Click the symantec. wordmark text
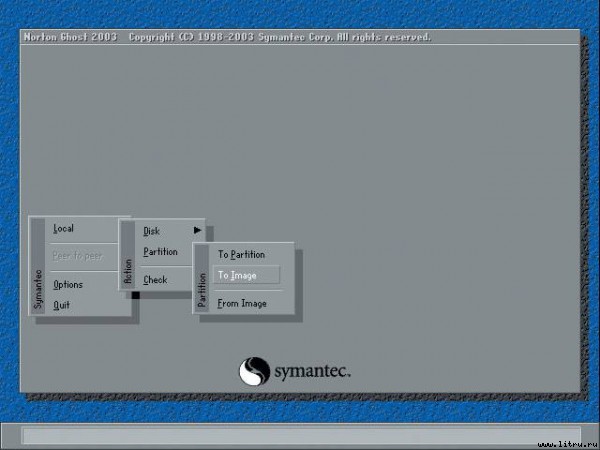 (x=312, y=372)
